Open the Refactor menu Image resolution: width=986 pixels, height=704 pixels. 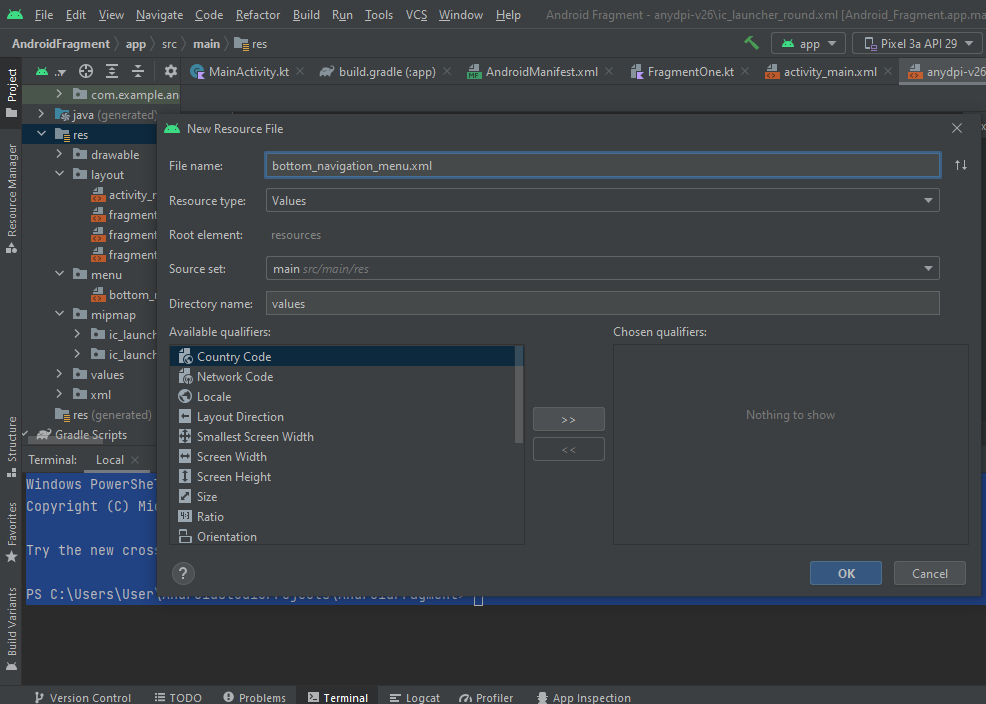[258, 15]
